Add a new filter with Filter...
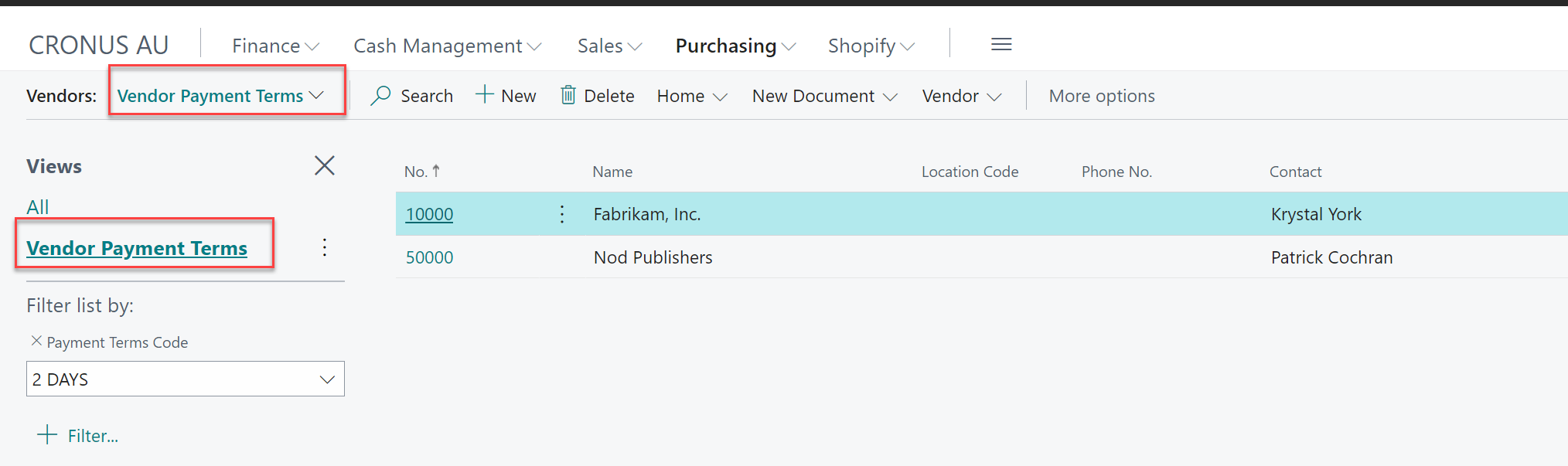 pyautogui.click(x=78, y=435)
